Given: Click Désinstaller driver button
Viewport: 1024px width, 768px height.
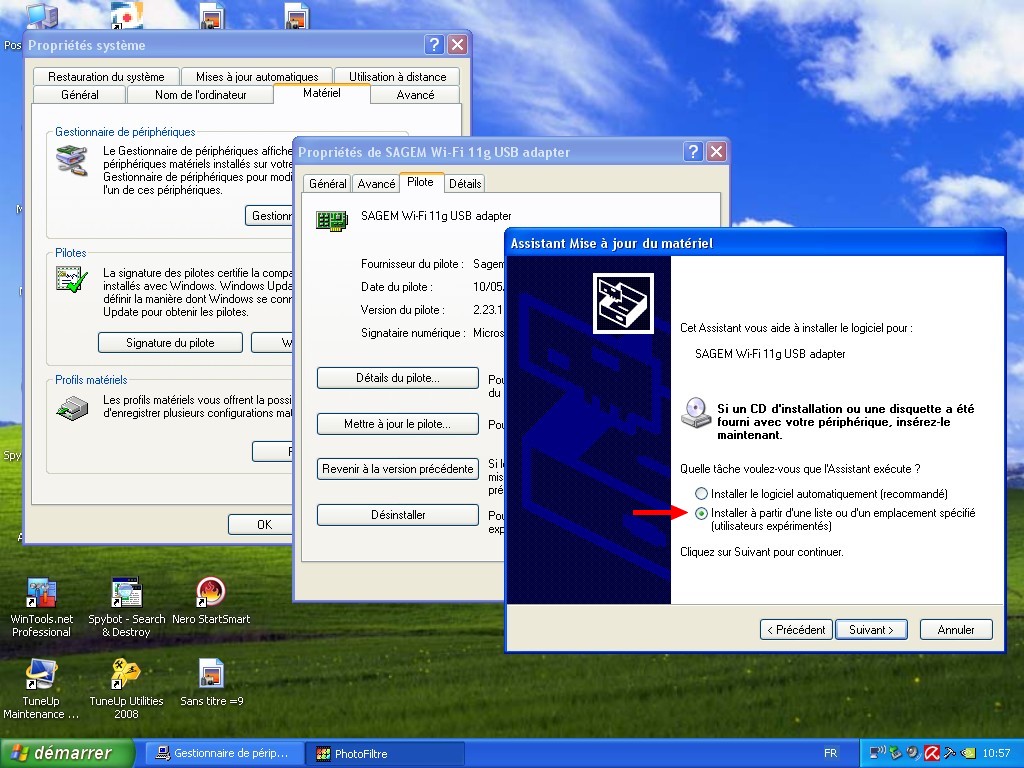Looking at the screenshot, I should pyautogui.click(x=398, y=515).
